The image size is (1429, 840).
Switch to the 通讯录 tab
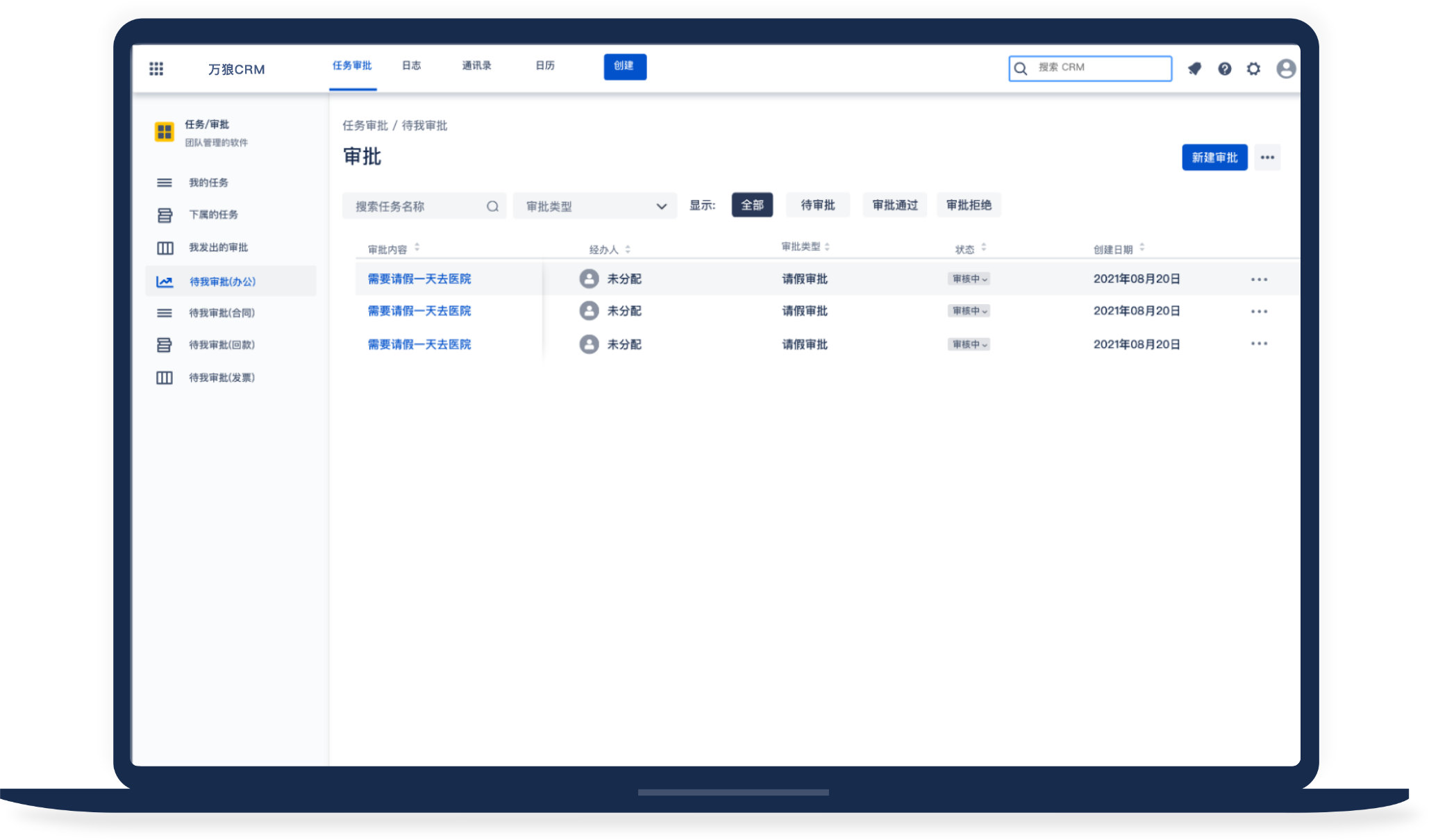(x=476, y=66)
